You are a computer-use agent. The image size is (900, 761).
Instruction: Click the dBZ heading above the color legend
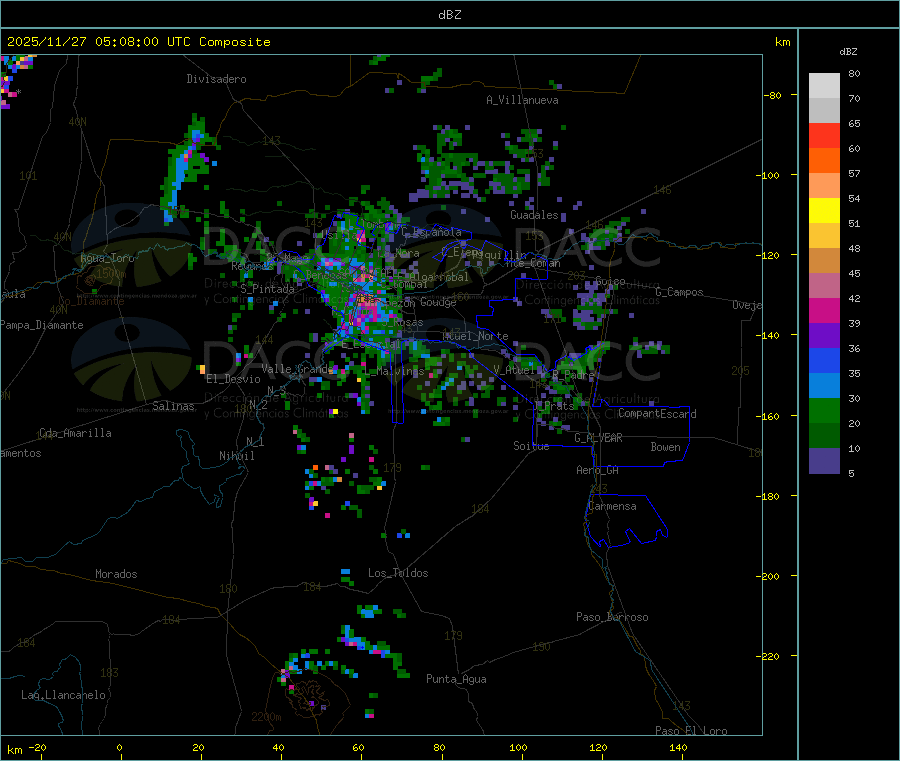[x=848, y=52]
